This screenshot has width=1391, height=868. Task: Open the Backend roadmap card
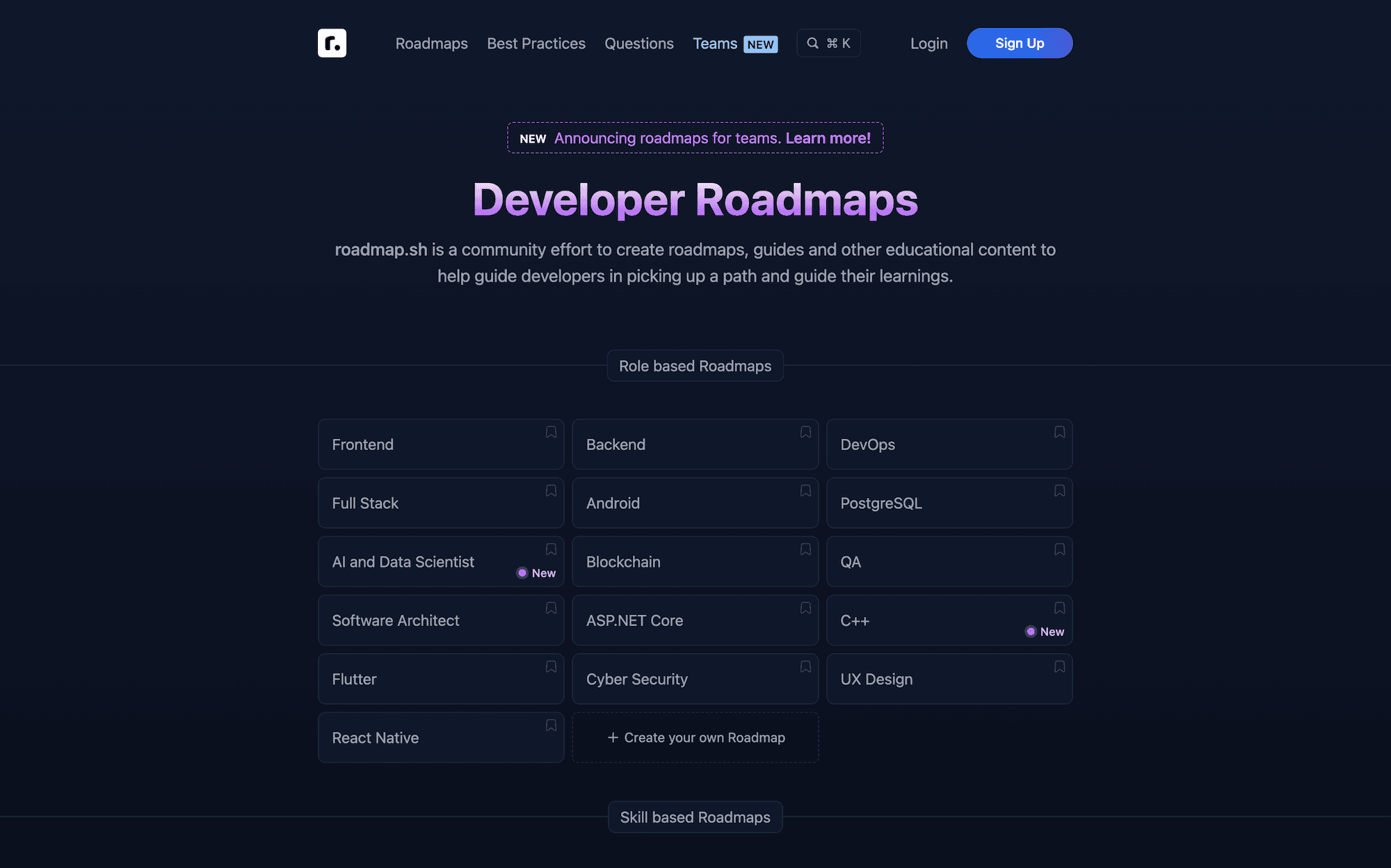tap(695, 444)
